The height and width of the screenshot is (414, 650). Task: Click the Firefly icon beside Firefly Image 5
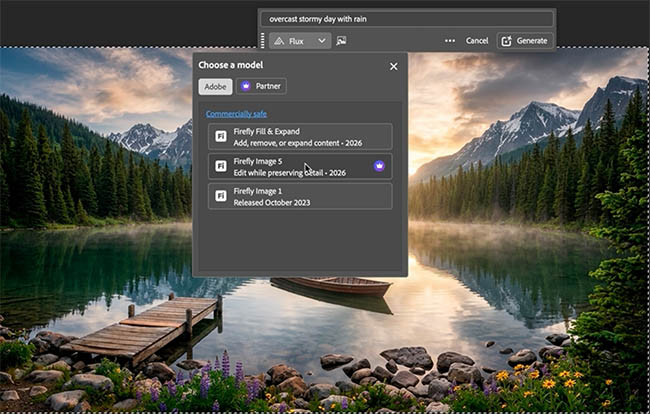(x=221, y=166)
